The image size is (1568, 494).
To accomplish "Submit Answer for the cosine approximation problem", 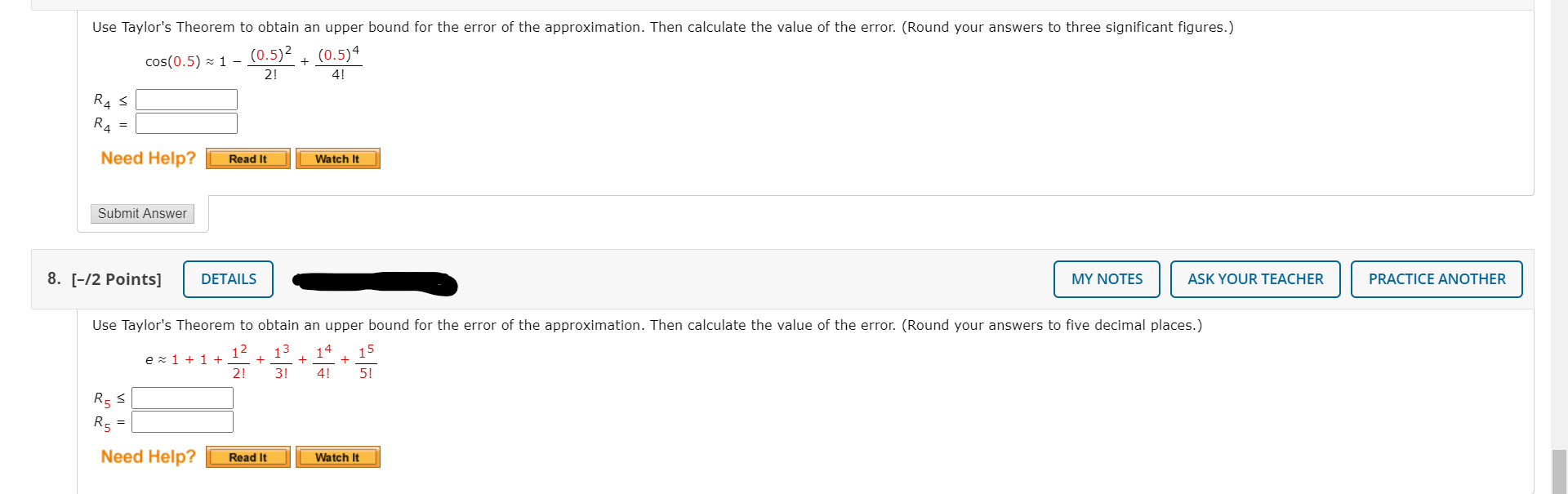I will pos(141,213).
